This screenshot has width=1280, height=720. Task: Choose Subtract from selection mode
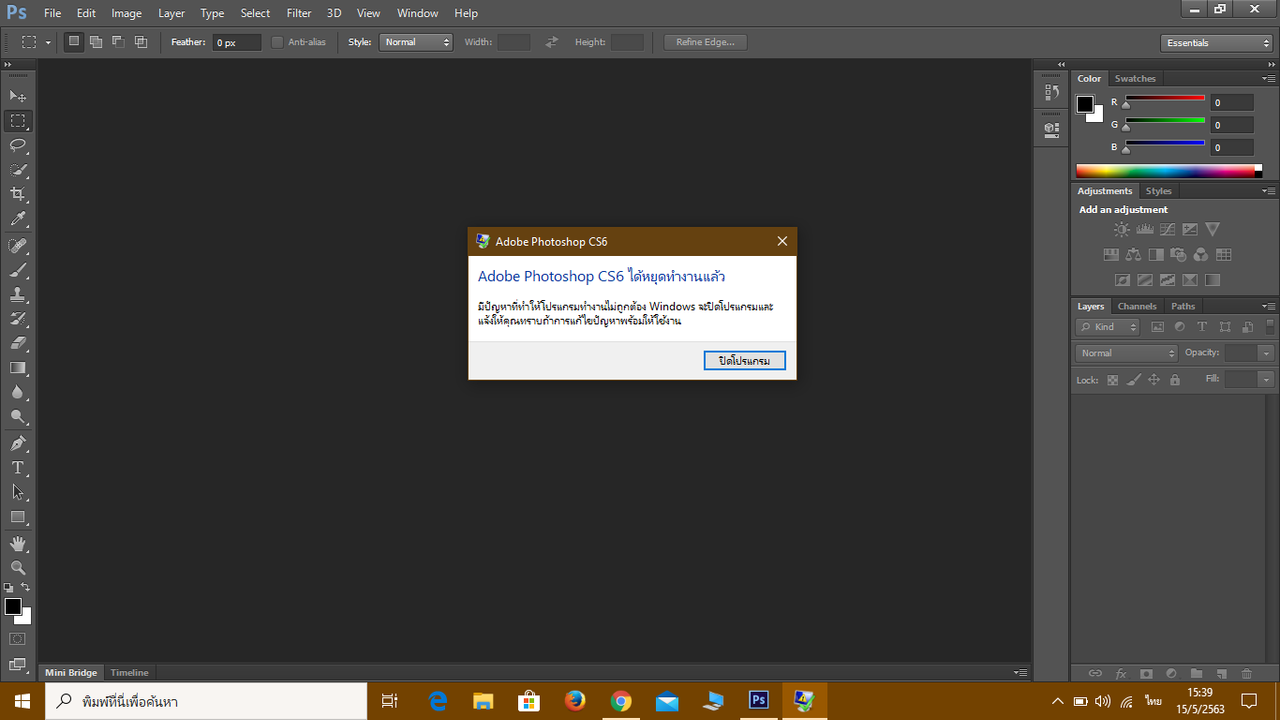pyautogui.click(x=118, y=42)
